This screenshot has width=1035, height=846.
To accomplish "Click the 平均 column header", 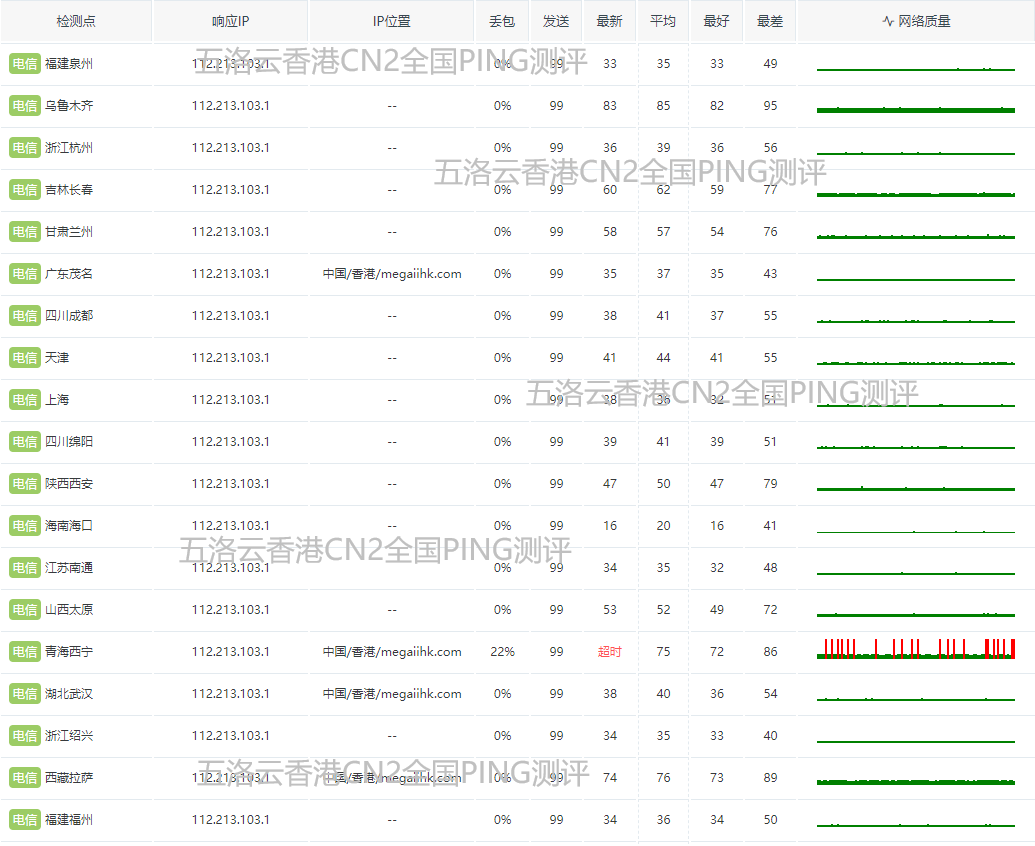I will 663,21.
